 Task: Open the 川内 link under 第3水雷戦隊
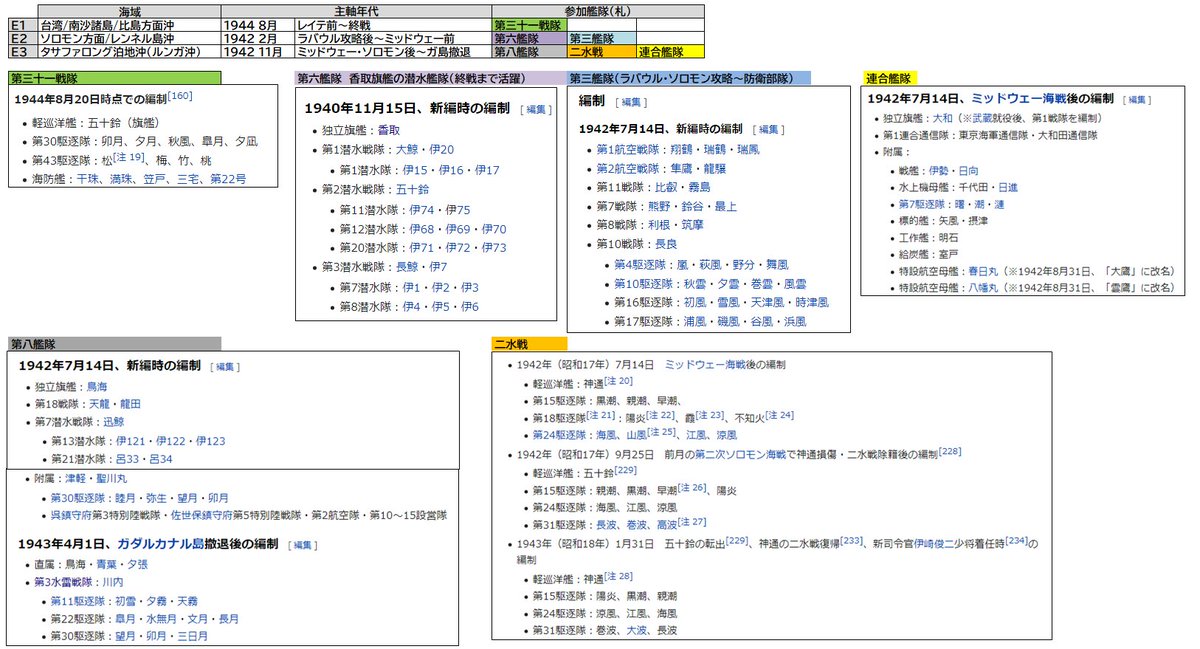[x=116, y=582]
